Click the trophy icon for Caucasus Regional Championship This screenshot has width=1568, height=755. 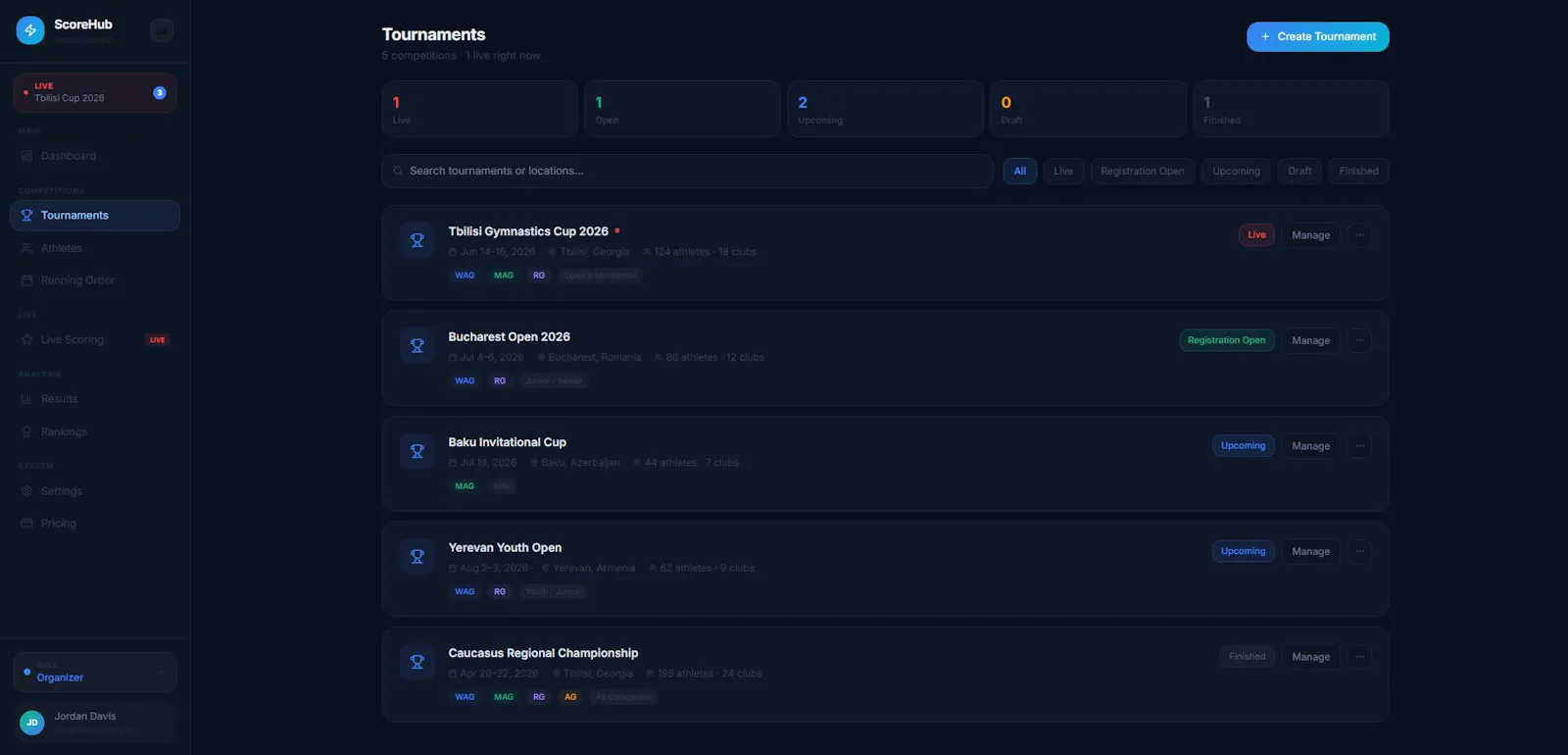pos(416,662)
